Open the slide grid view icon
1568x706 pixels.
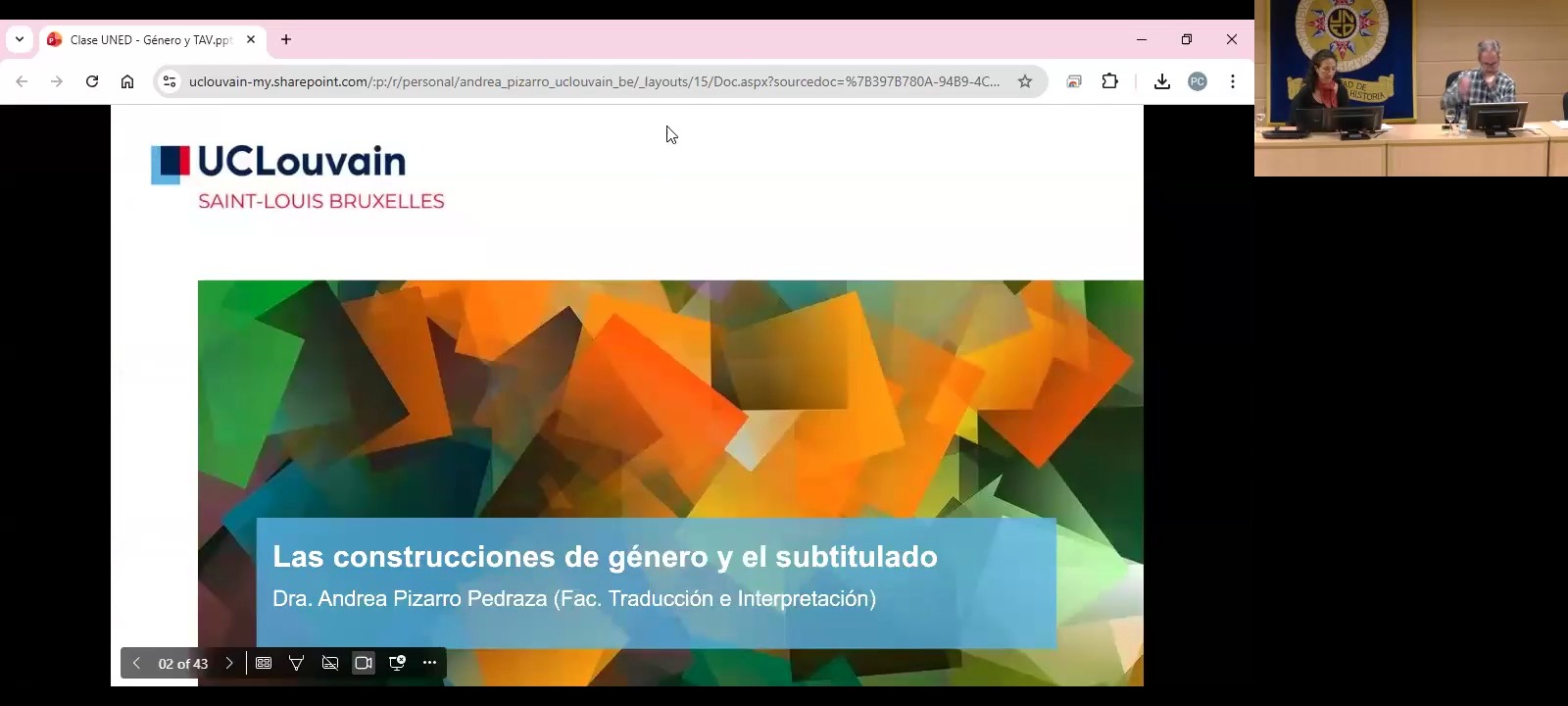264,663
